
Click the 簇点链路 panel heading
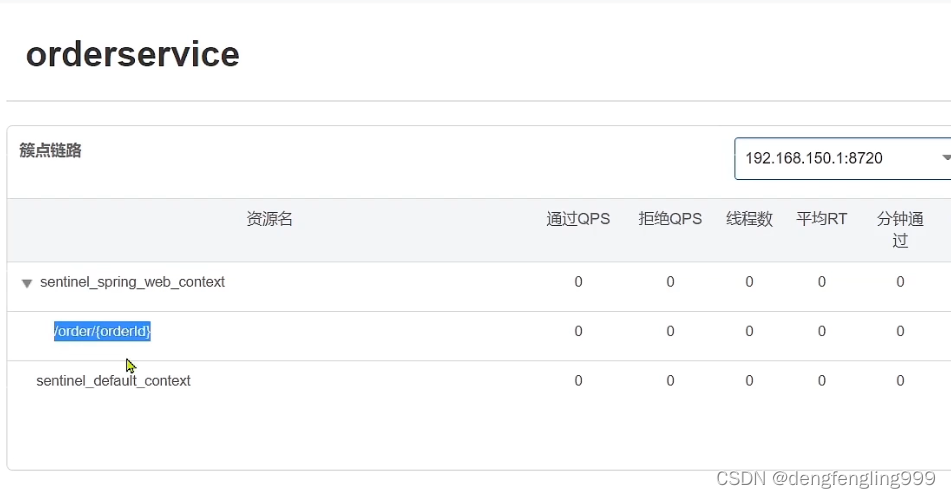click(50, 151)
